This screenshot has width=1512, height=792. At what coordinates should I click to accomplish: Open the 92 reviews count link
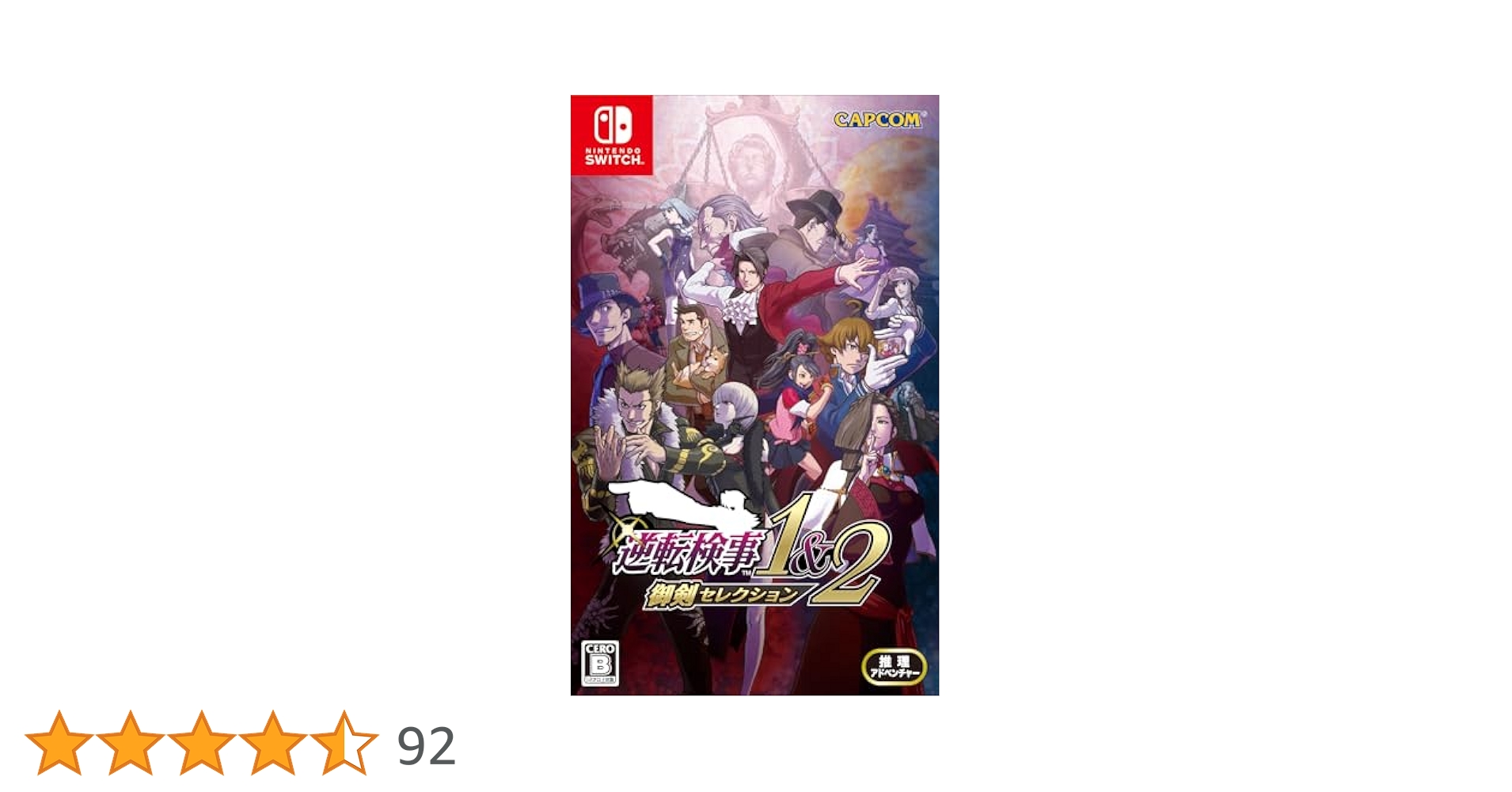point(427,746)
